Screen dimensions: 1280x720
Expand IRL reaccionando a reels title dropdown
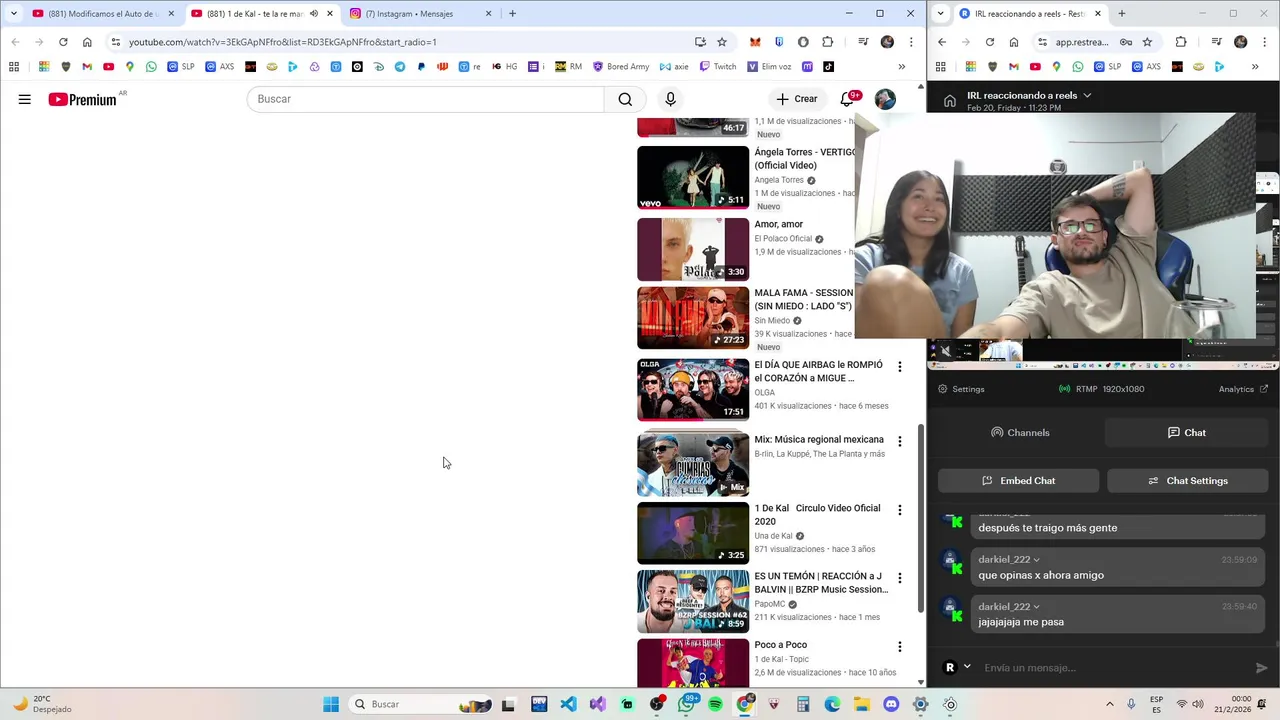coord(1087,96)
